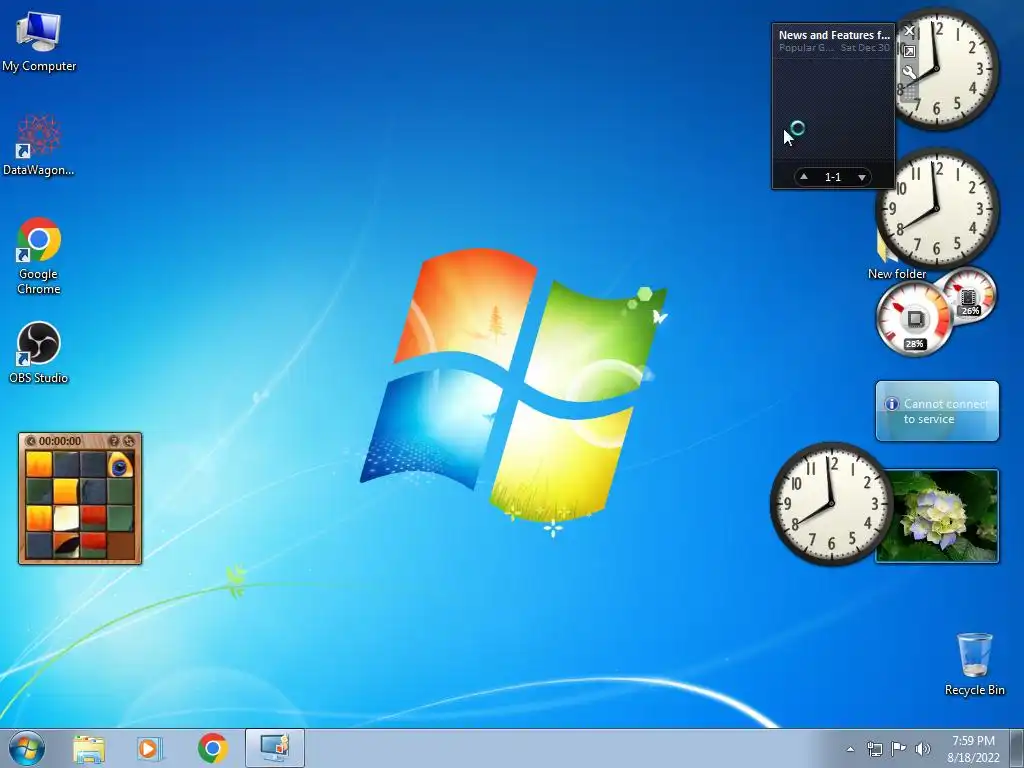This screenshot has height=768, width=1024.
Task: Click the white puzzle tile
Action: pyautogui.click(x=66, y=519)
